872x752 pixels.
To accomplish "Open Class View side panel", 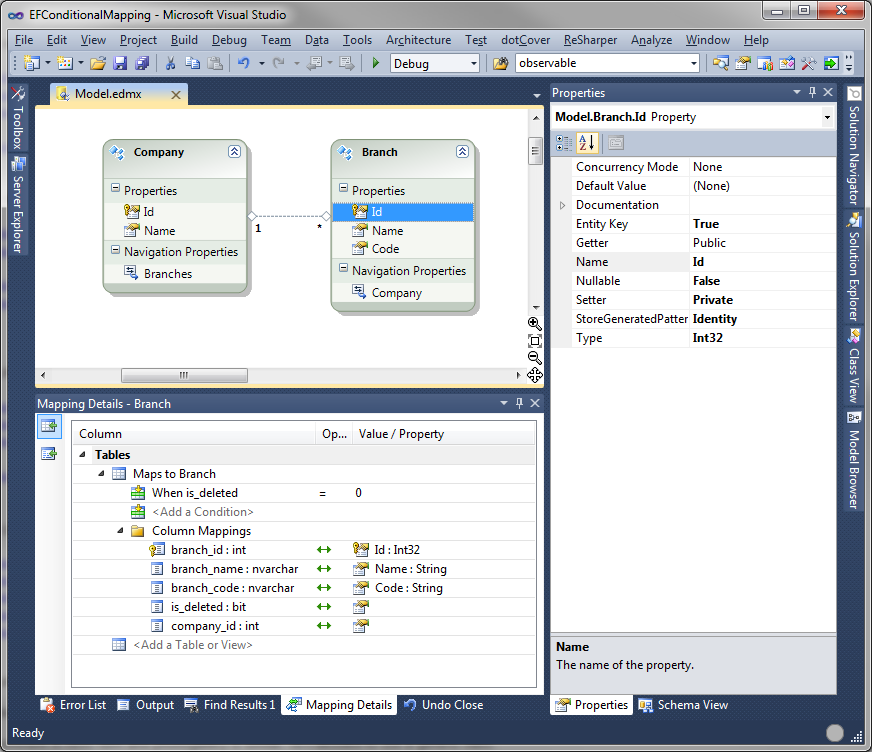I will click(x=854, y=366).
